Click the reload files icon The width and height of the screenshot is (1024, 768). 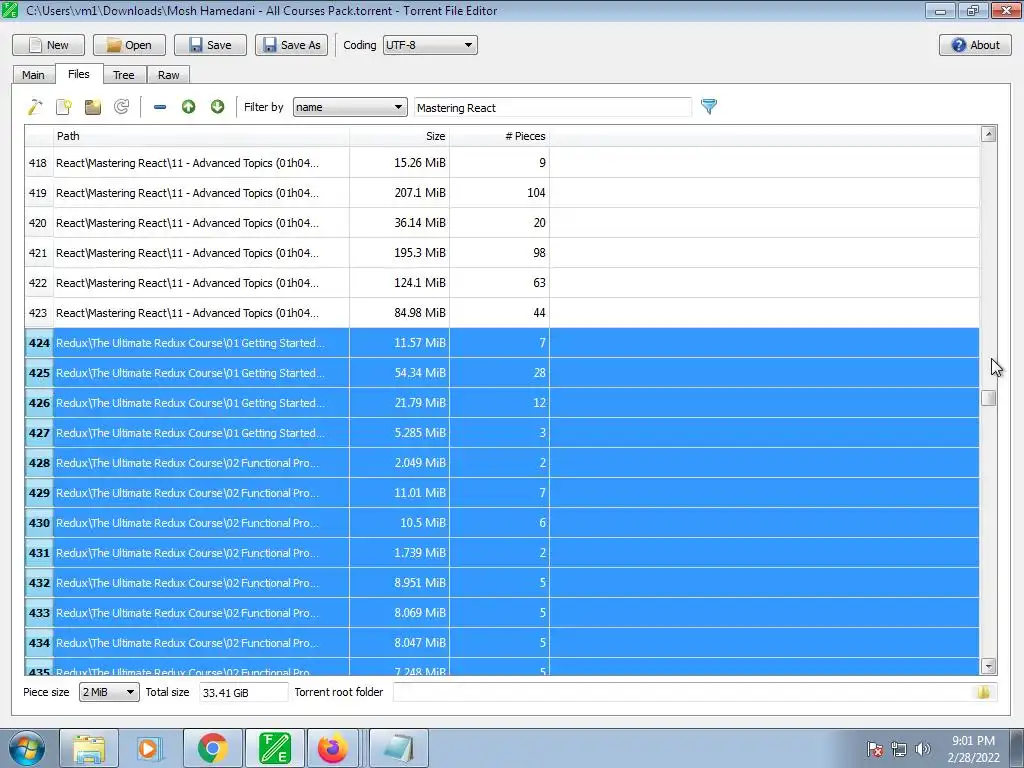121,106
